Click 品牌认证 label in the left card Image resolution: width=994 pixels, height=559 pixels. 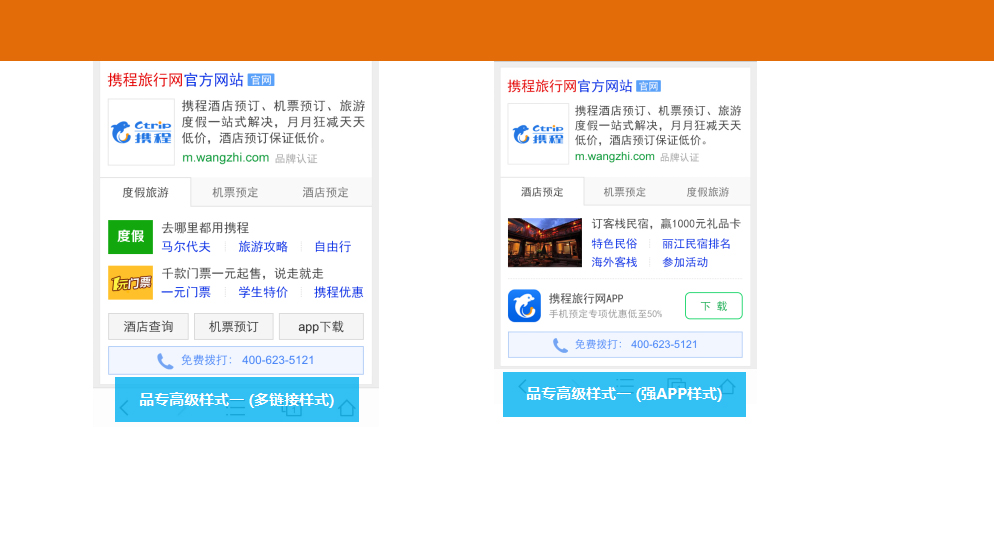click(296, 158)
